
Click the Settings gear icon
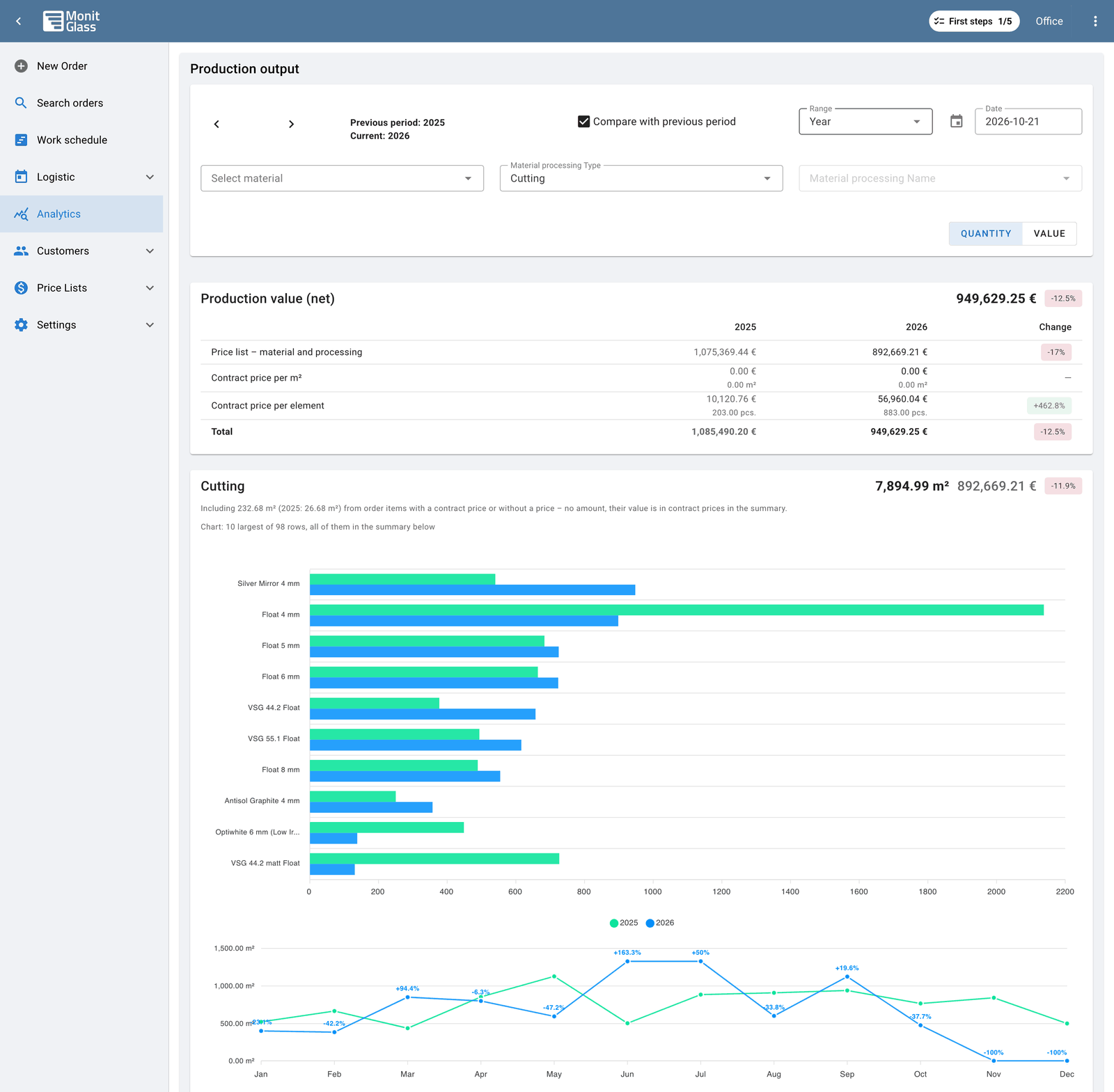pyautogui.click(x=22, y=324)
